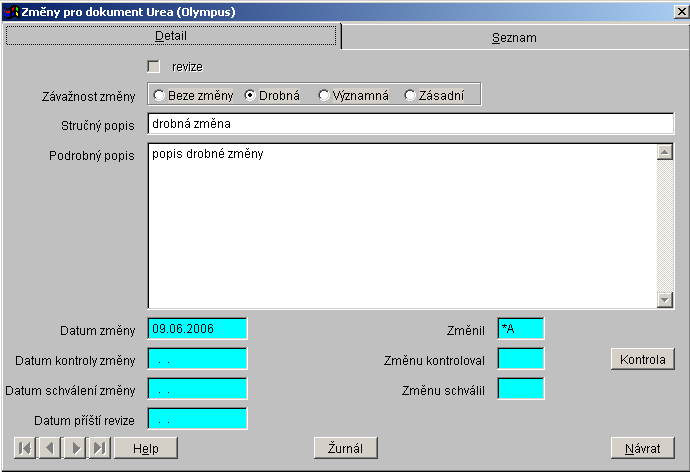
Task: Focus the Datum změny date field
Action: (197, 329)
